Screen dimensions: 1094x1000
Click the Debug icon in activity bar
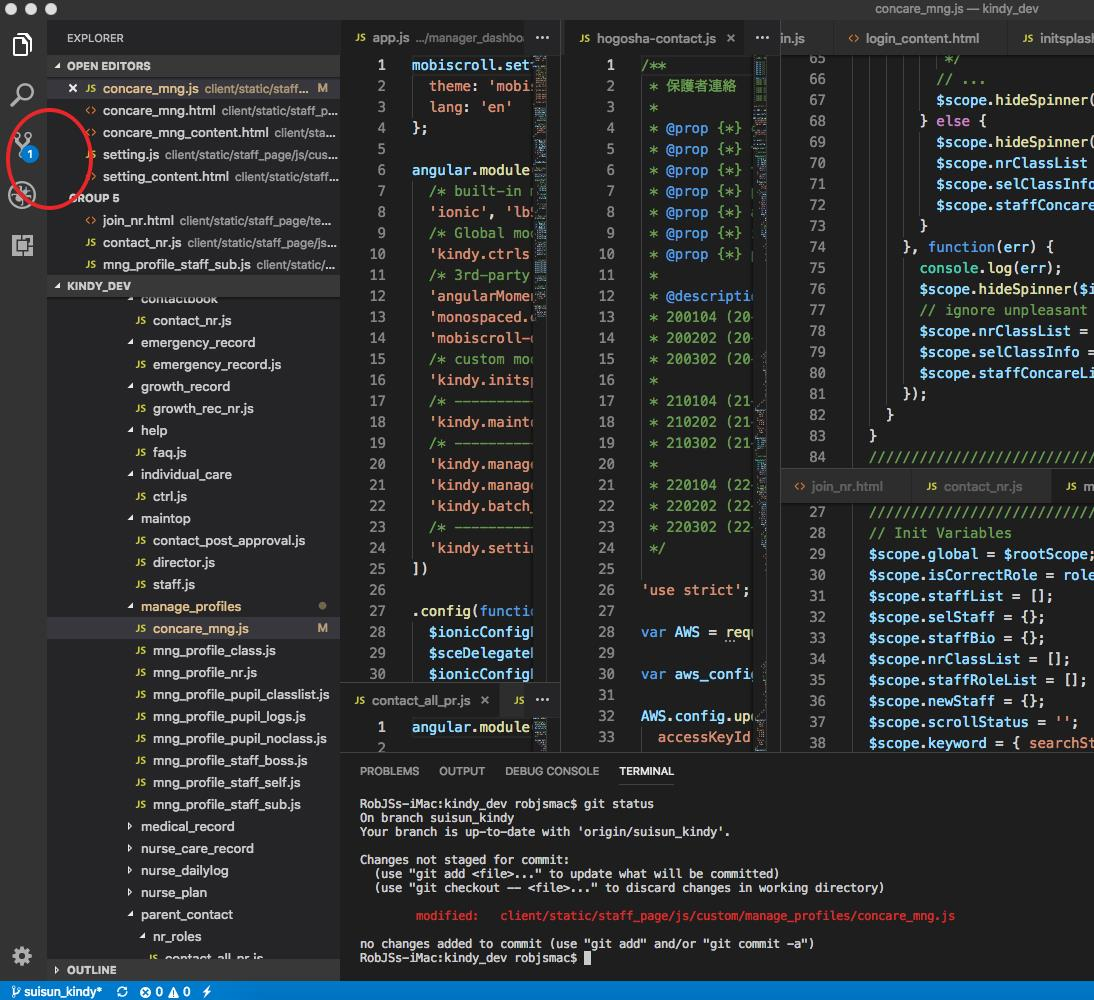tap(22, 196)
